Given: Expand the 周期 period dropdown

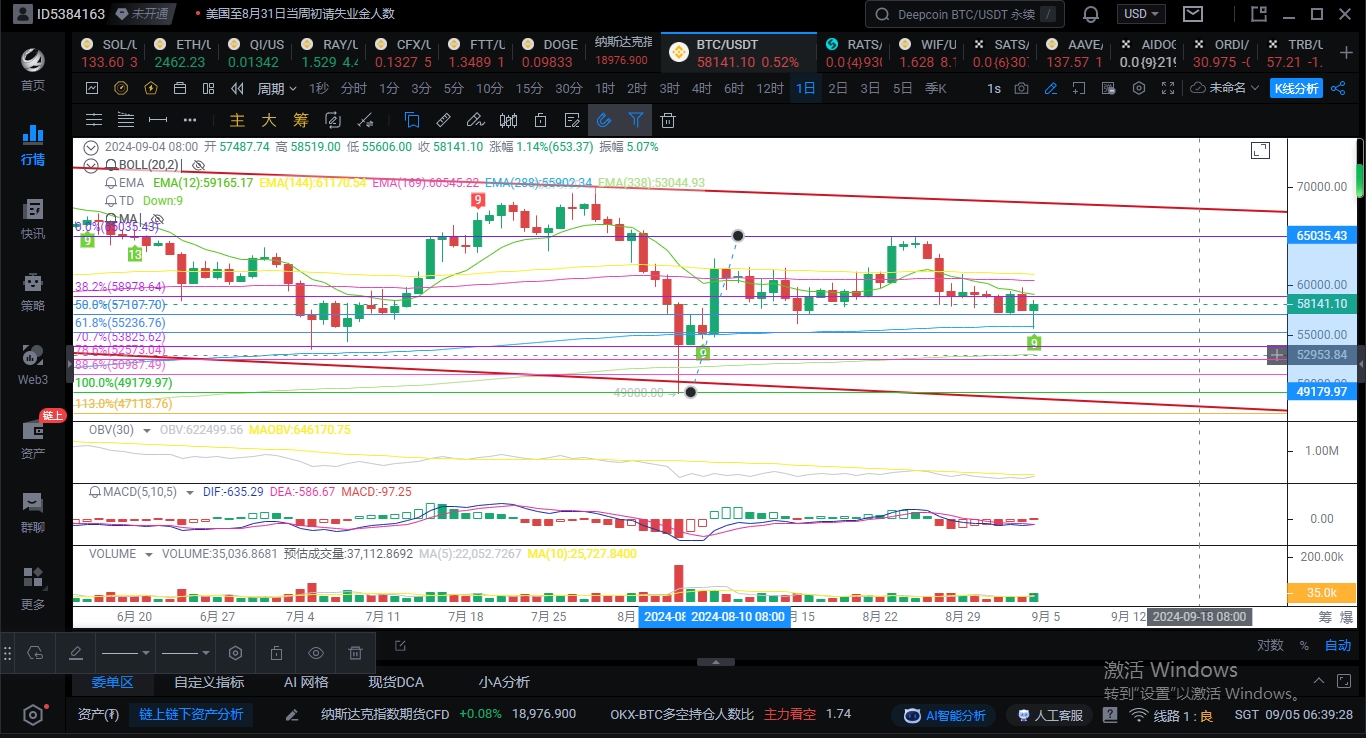Looking at the screenshot, I should (x=277, y=88).
